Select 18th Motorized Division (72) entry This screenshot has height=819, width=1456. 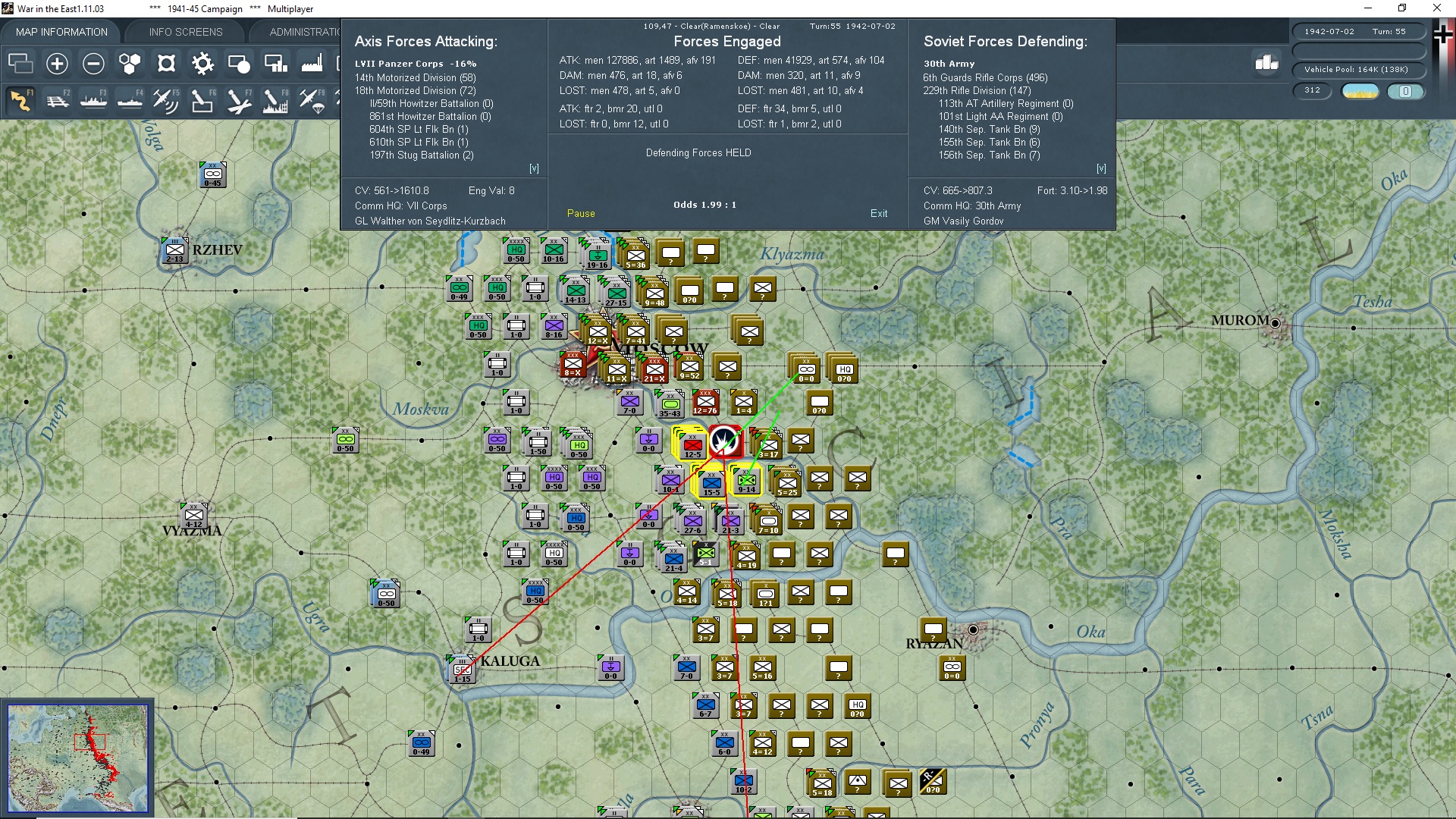(416, 90)
